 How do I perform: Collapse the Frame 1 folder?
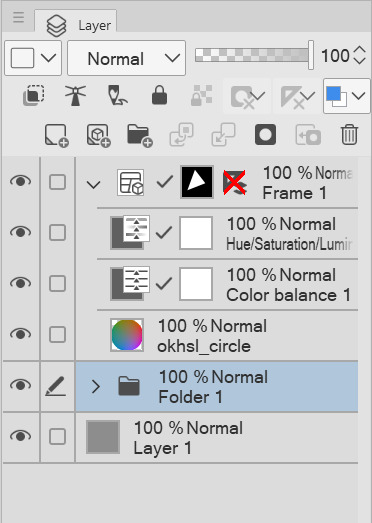click(93, 184)
